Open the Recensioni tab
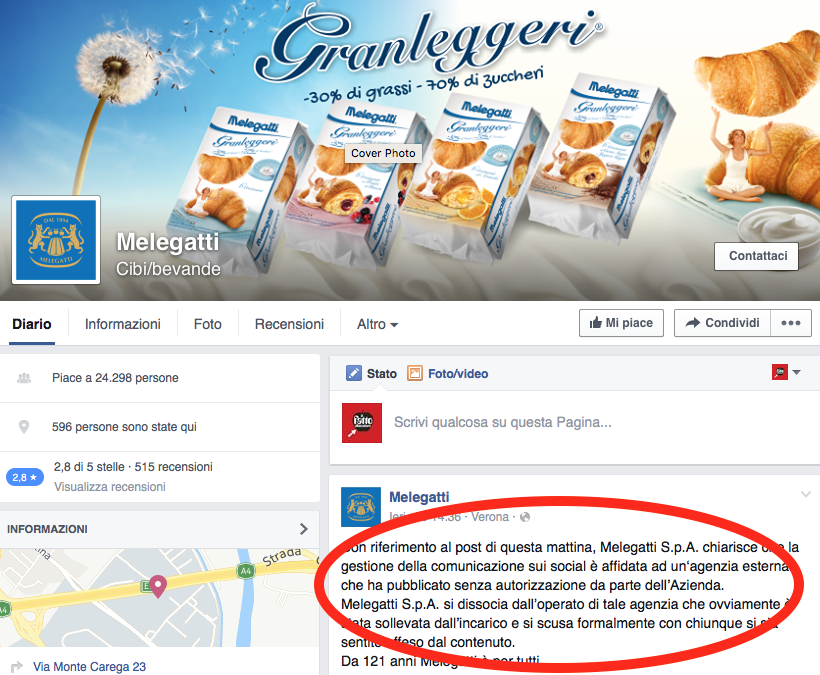This screenshot has height=675, width=820. (x=289, y=324)
